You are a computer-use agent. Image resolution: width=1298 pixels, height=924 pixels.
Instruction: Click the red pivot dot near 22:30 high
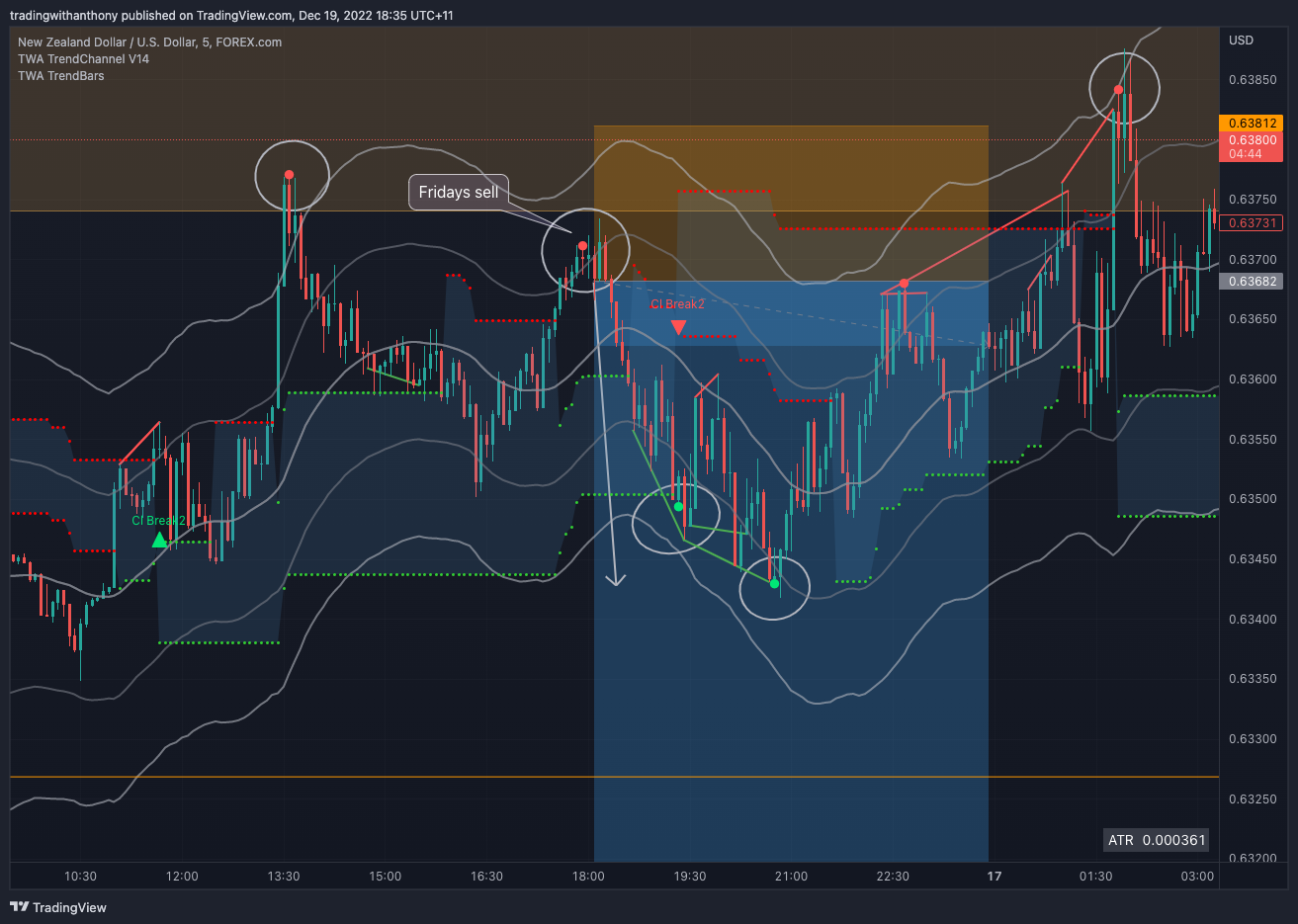(x=904, y=284)
